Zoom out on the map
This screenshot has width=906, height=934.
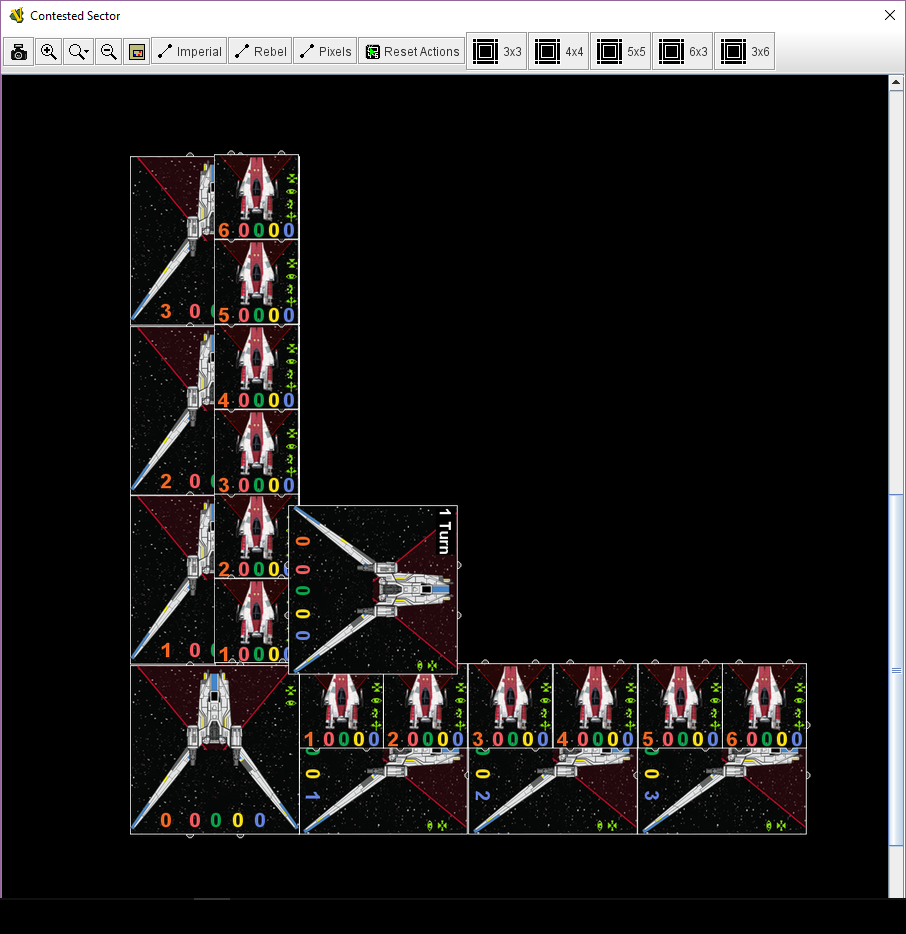coord(108,51)
